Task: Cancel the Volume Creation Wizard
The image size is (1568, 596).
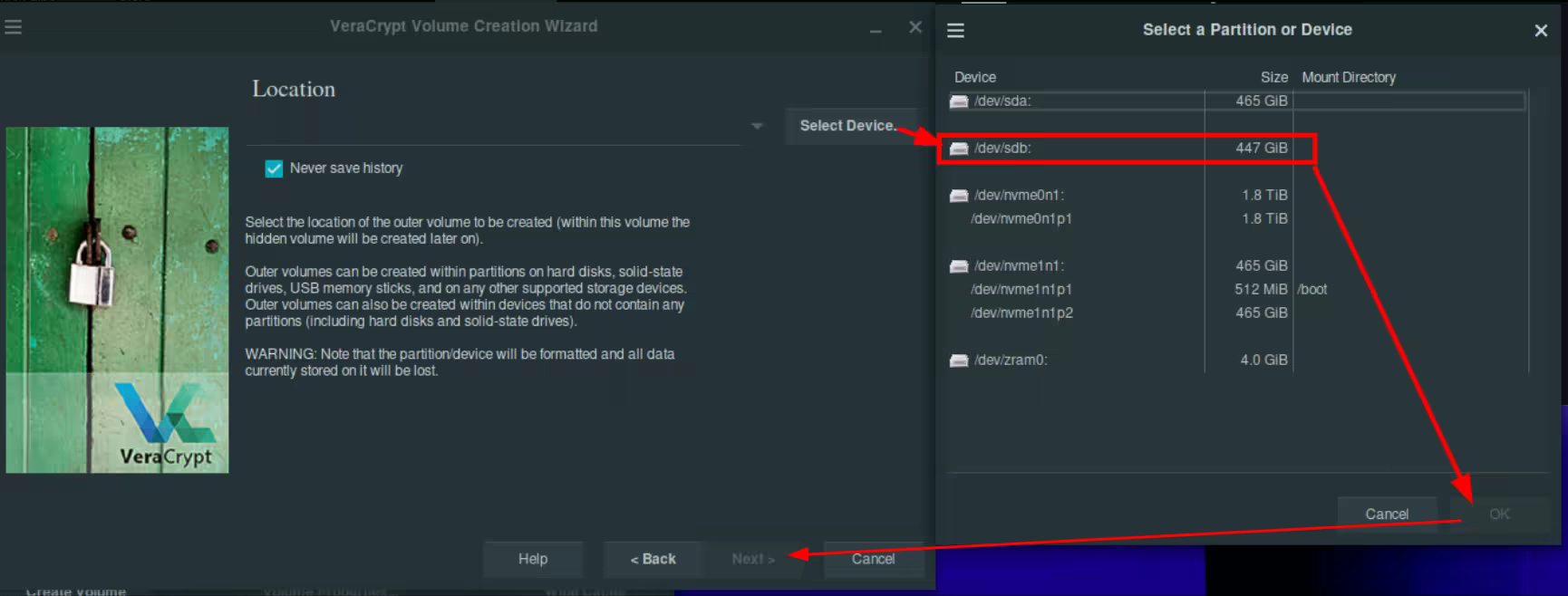Action: (x=874, y=559)
